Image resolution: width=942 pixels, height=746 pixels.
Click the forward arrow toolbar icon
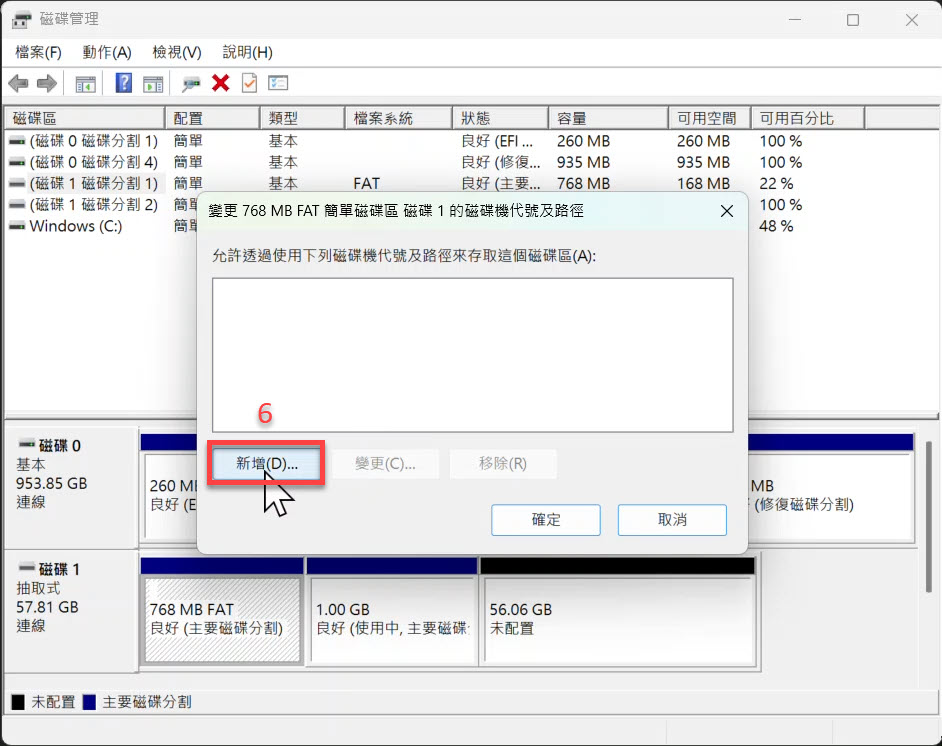coord(46,83)
